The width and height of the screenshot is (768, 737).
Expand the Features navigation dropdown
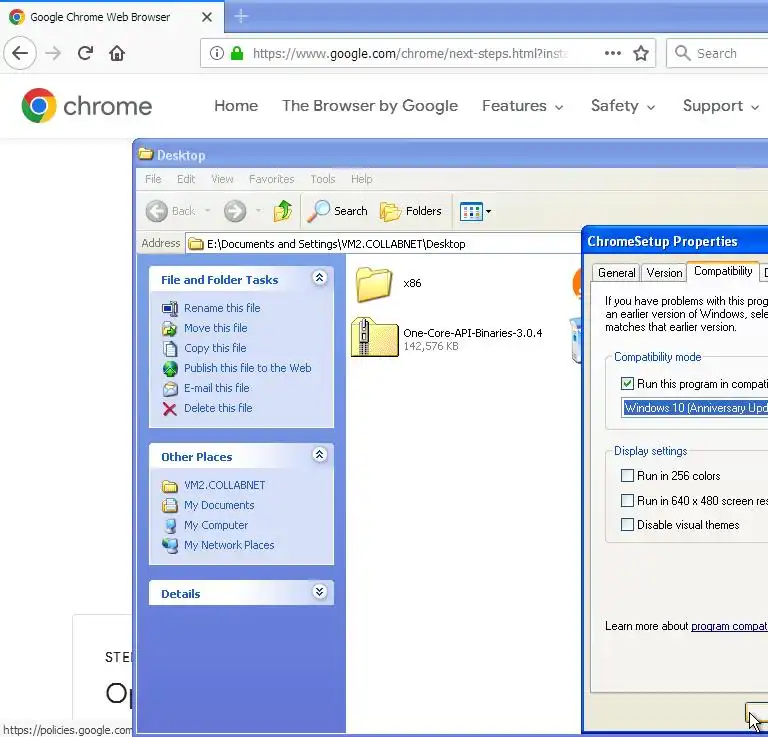(523, 106)
